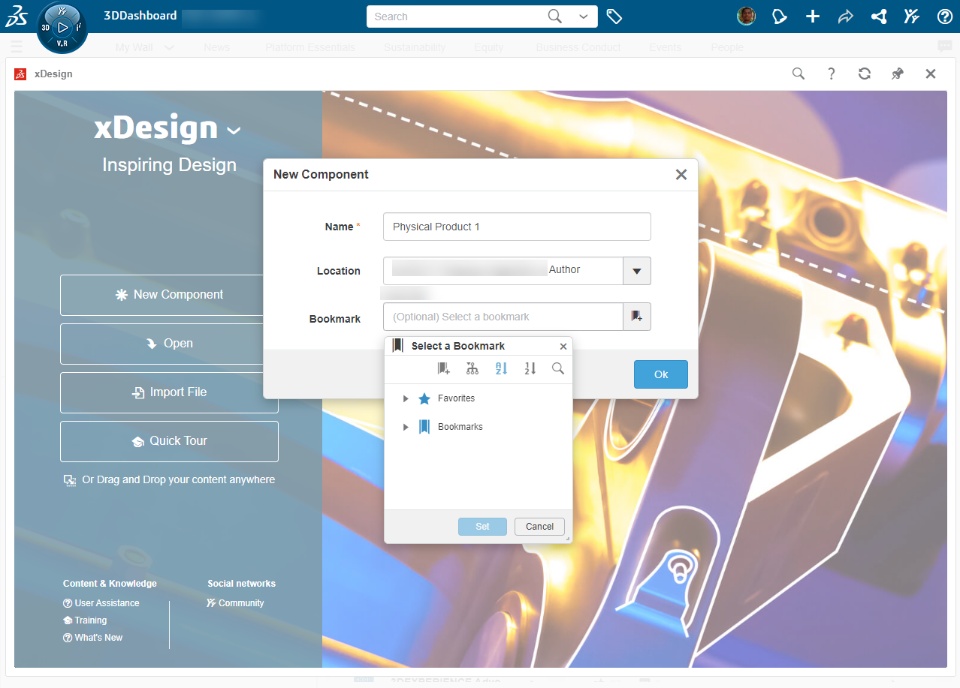This screenshot has width=960, height=688.
Task: Open the User Assistance link
Action: click(101, 603)
